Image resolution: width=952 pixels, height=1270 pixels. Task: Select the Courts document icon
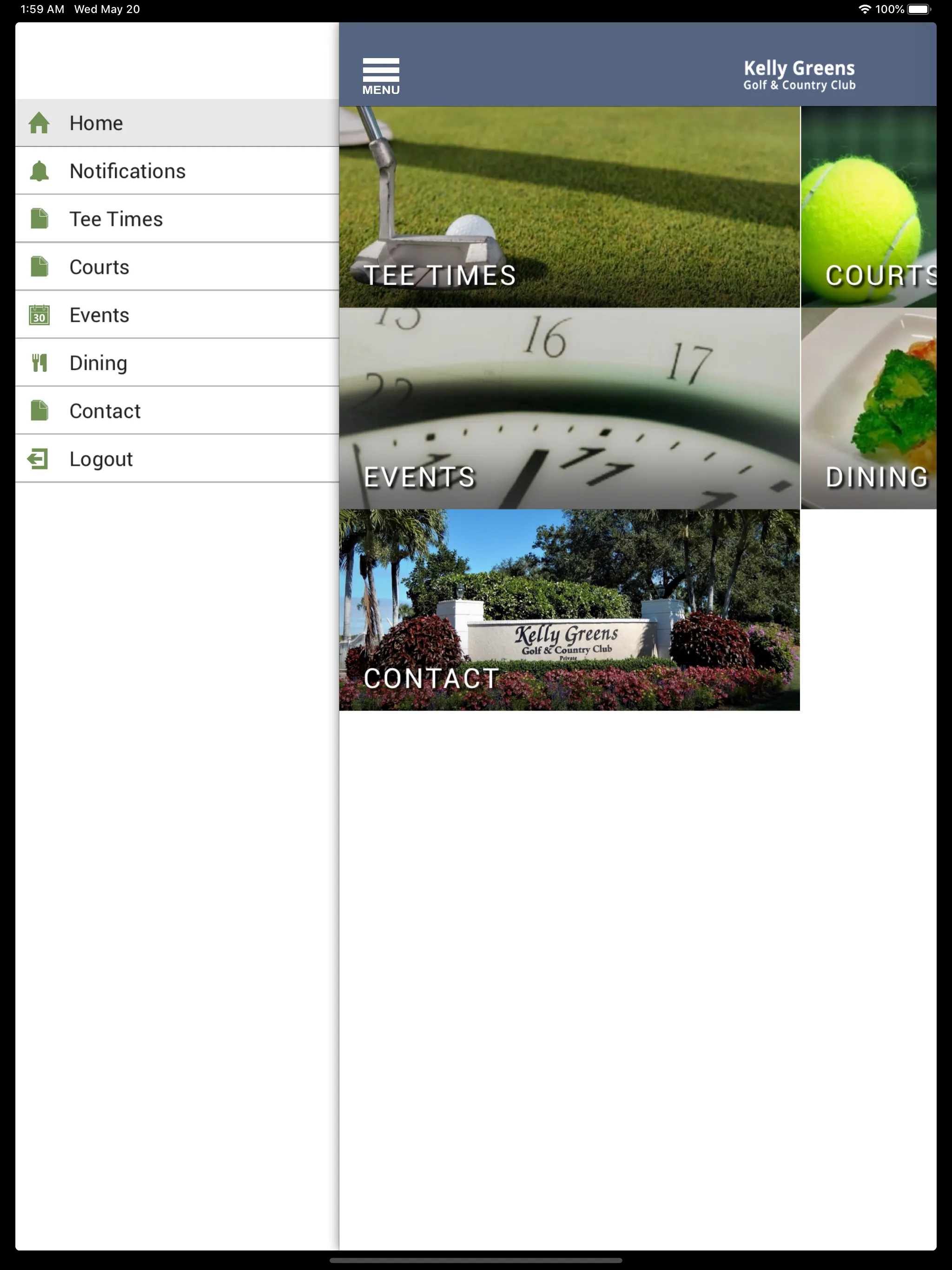pos(40,267)
